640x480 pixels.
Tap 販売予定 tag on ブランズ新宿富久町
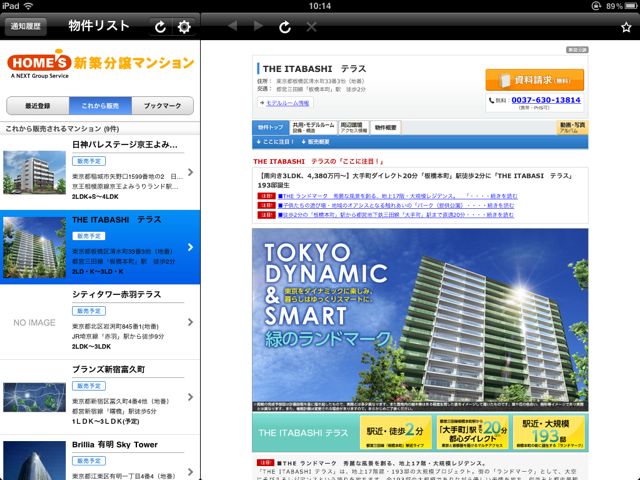[89, 386]
